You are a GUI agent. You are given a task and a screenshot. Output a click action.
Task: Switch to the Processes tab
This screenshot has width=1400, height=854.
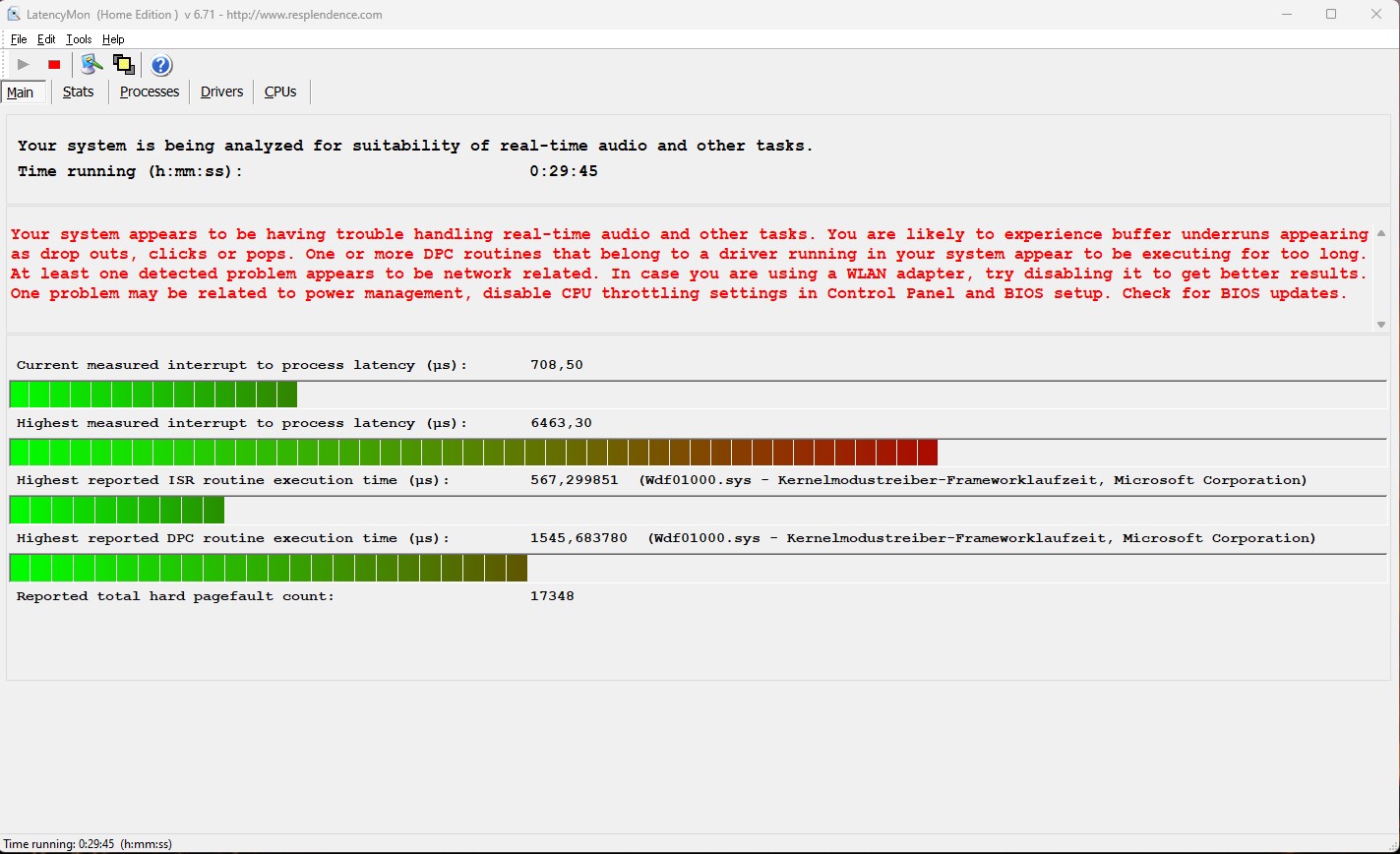tap(150, 91)
